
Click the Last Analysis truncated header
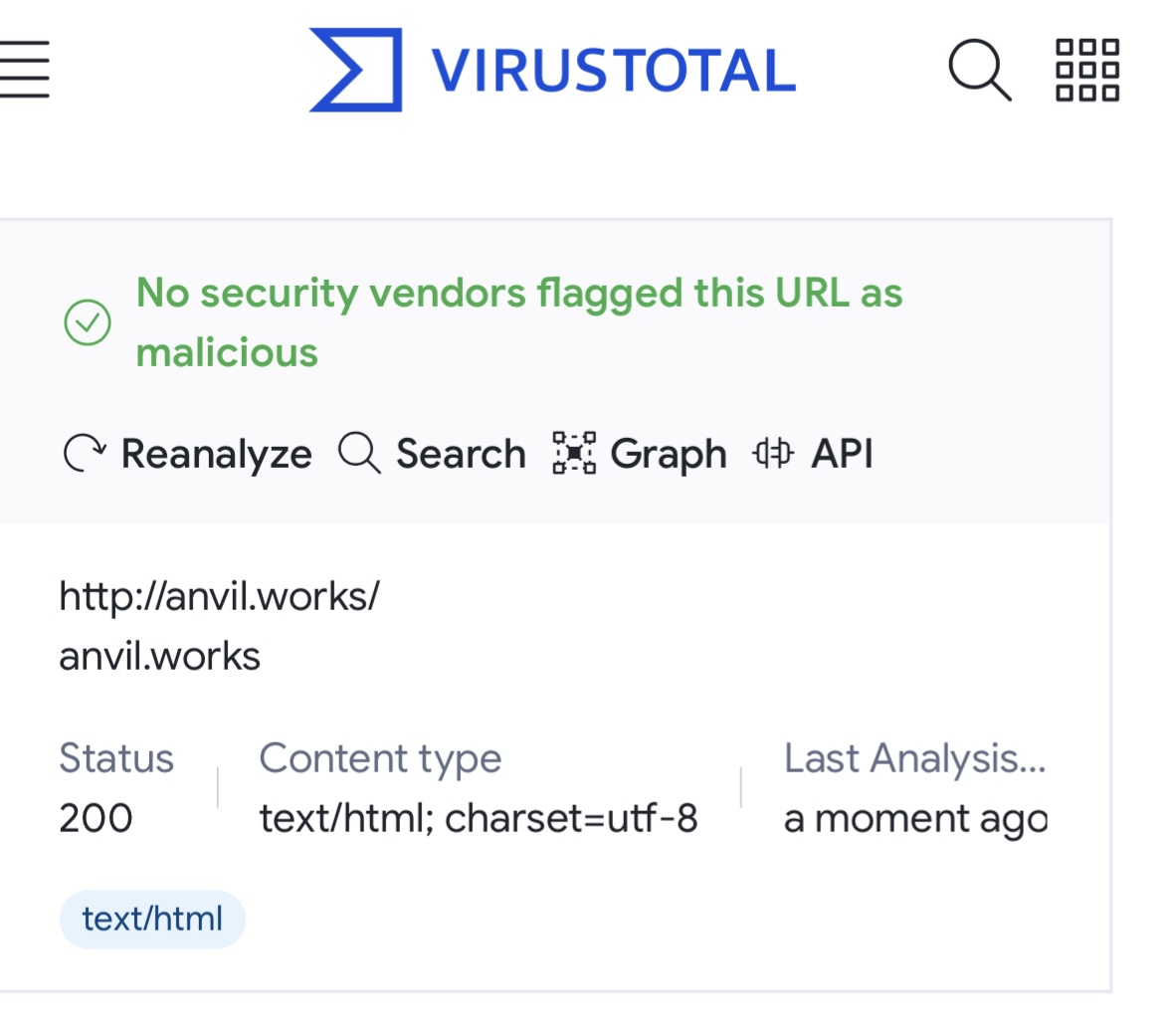[x=915, y=758]
